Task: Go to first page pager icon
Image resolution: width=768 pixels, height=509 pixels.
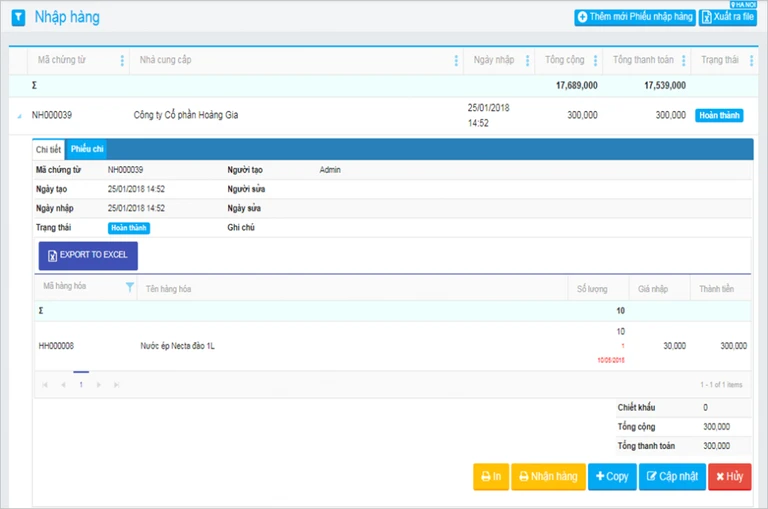Action: [45, 385]
